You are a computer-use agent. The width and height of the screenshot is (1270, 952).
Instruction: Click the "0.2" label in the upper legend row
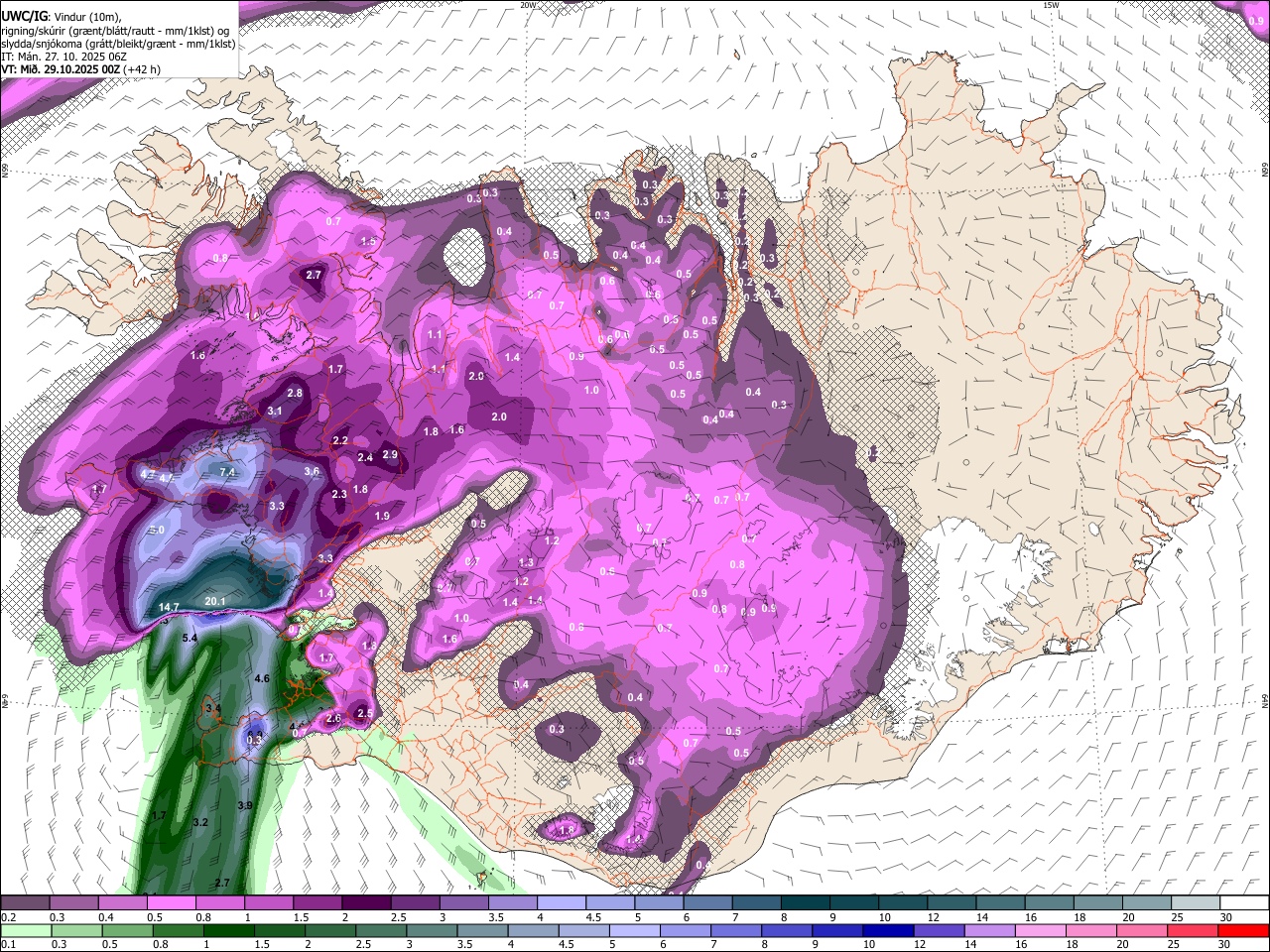click(x=10, y=917)
